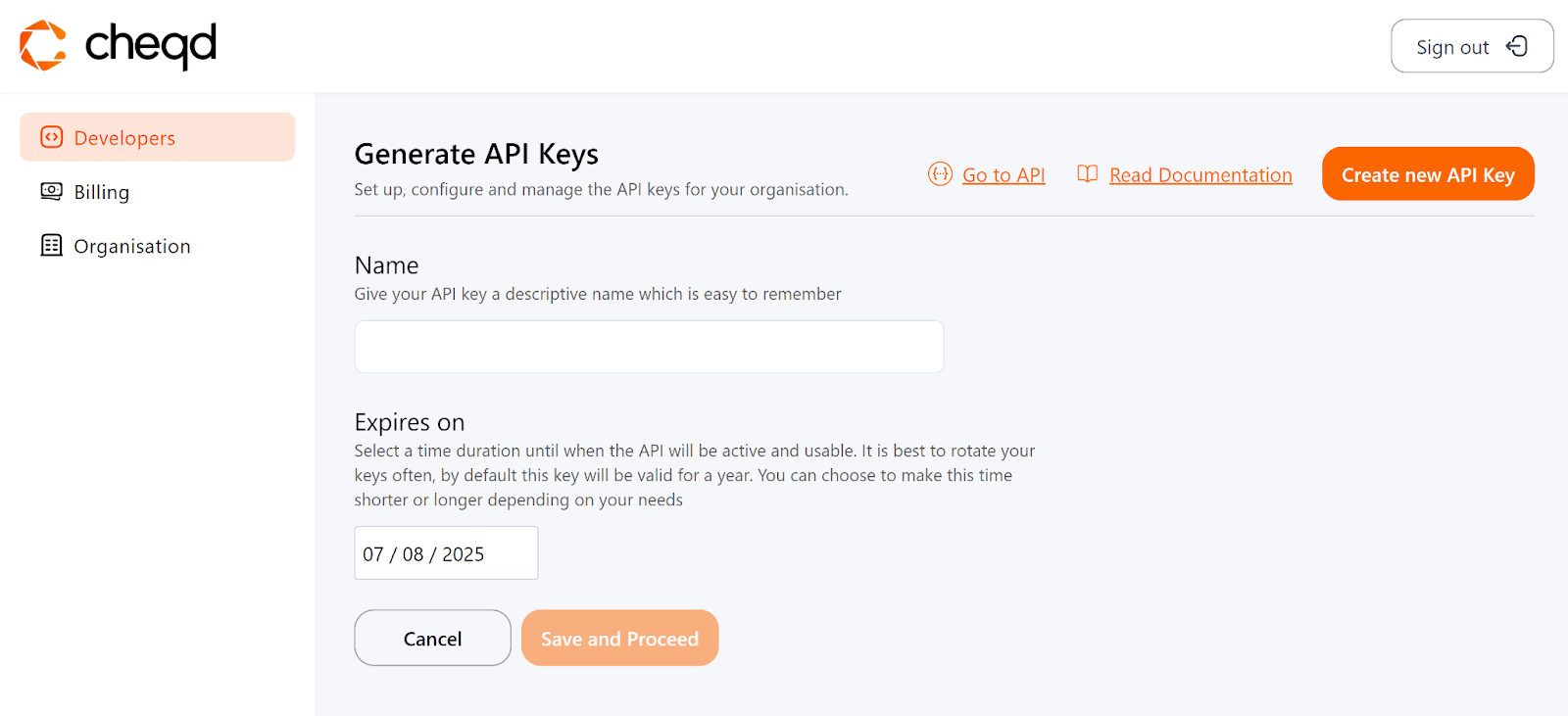This screenshot has width=1568, height=716.
Task: Open the Read Documentation link text
Action: pos(1200,175)
